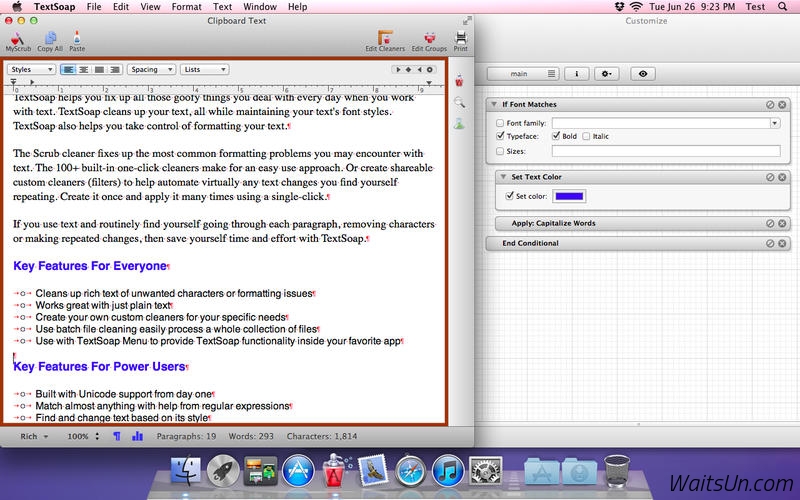
Task: Click the red soap icon in the side strip
Action: coord(459,80)
